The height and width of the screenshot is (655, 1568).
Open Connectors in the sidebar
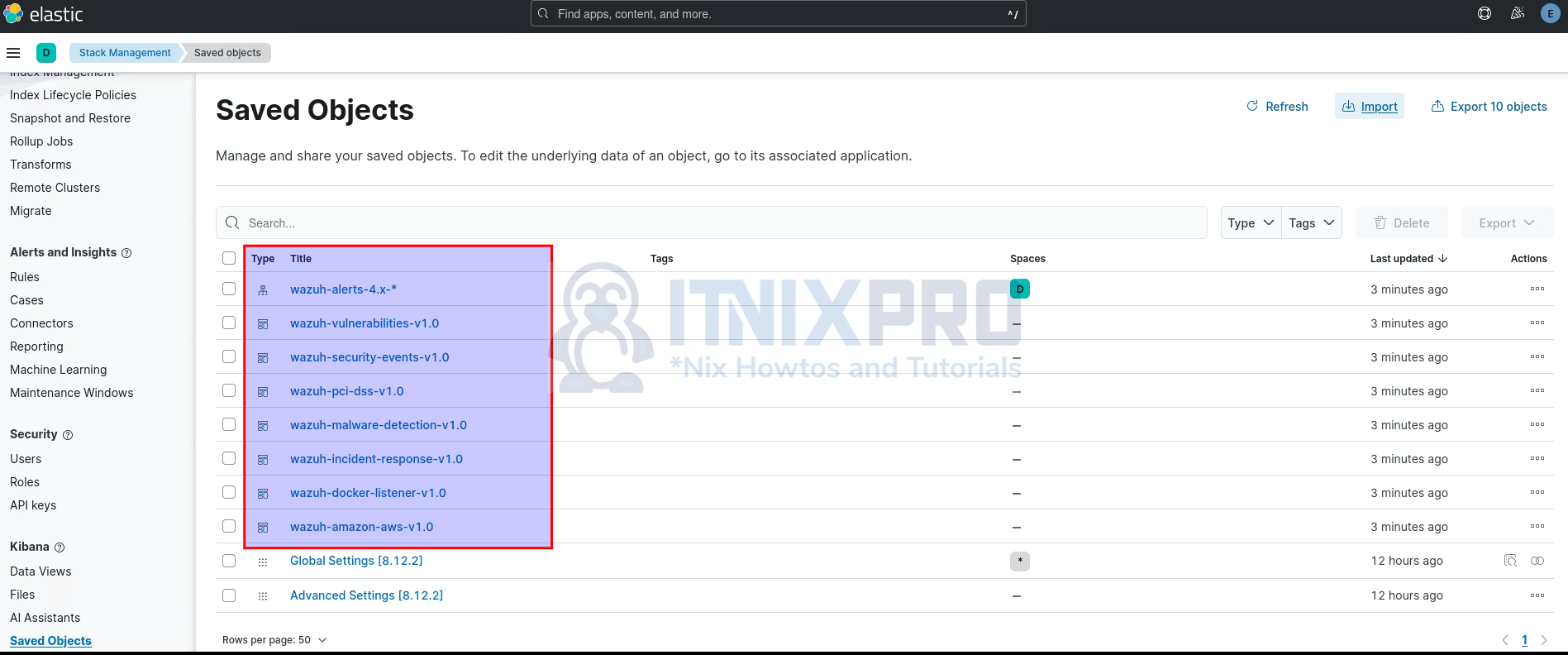tap(41, 323)
